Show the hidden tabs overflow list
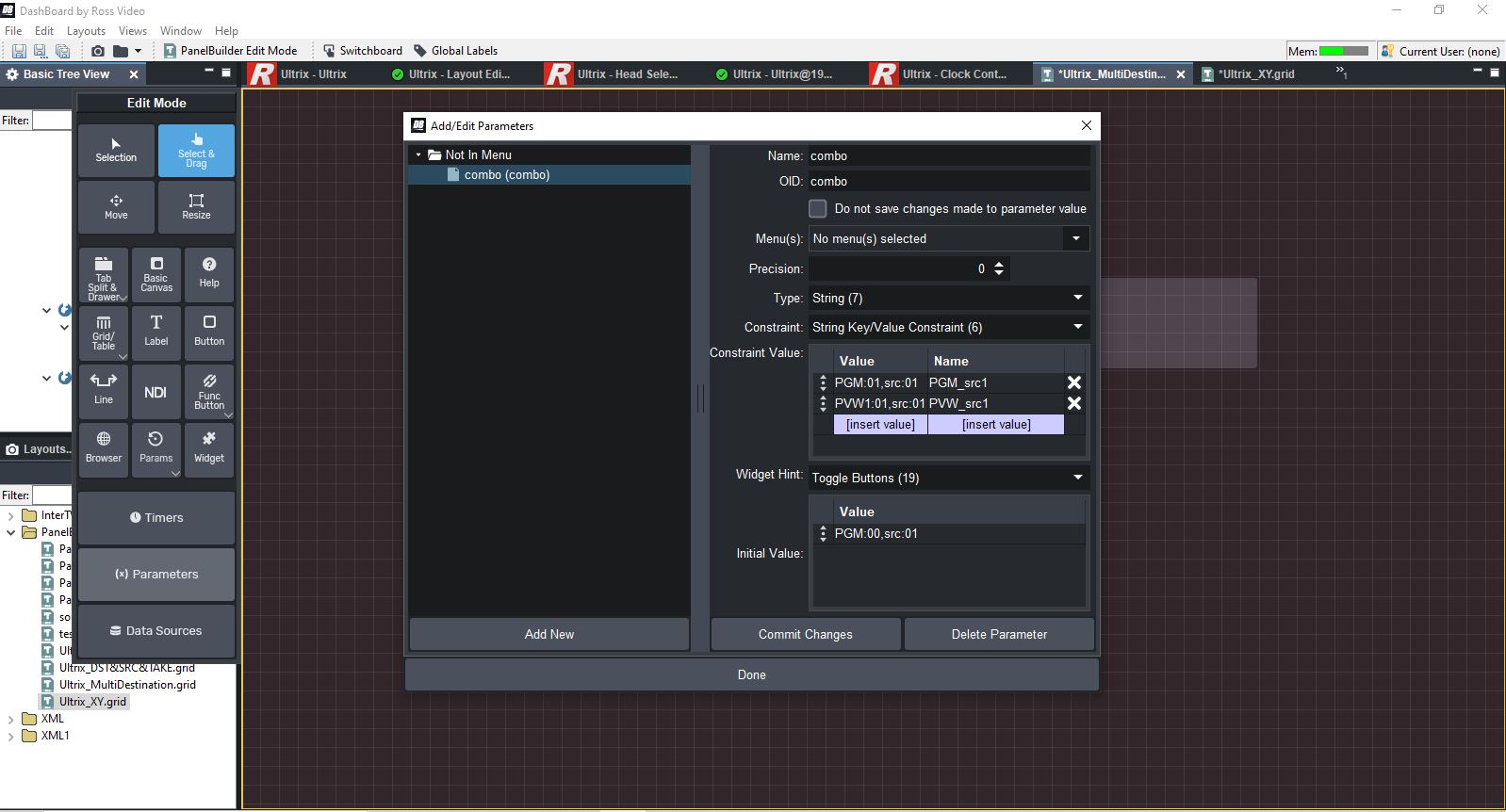This screenshot has height=812, width=1506. (1341, 73)
